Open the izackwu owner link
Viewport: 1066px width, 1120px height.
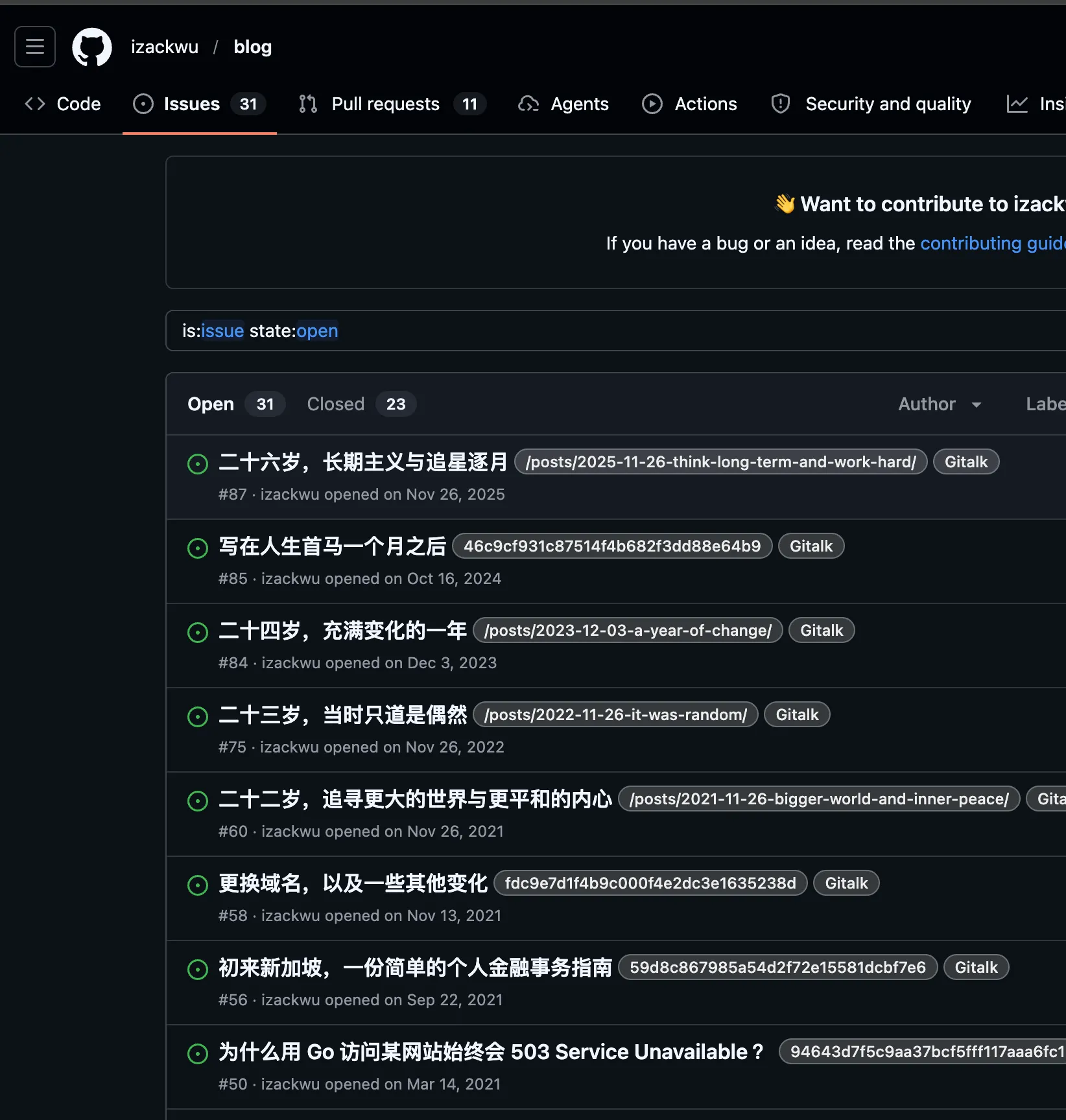165,47
